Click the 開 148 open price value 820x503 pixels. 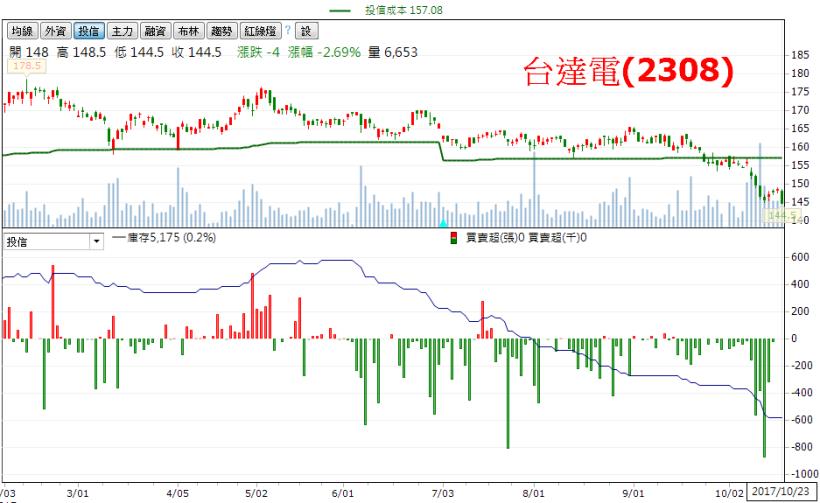[29, 52]
